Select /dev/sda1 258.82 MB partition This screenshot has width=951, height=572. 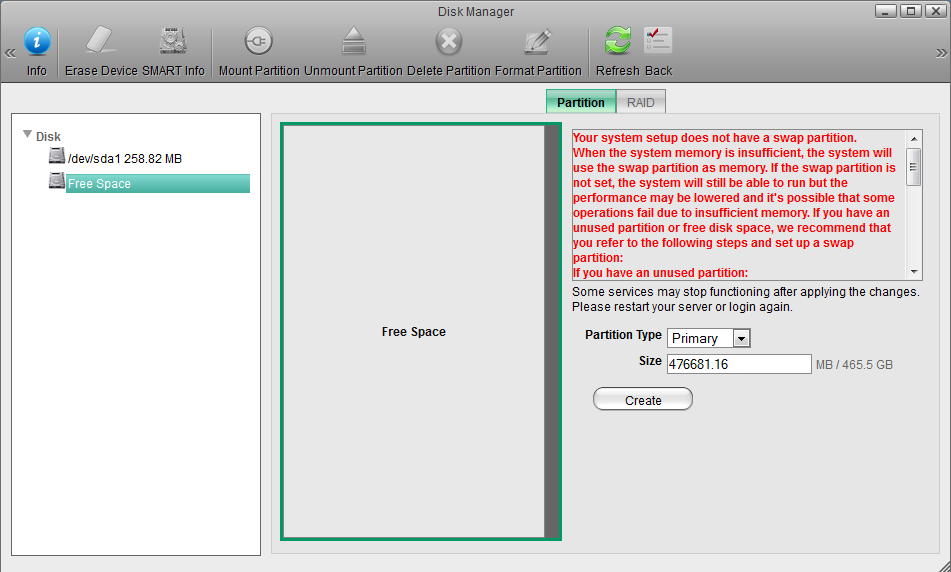coord(124,158)
